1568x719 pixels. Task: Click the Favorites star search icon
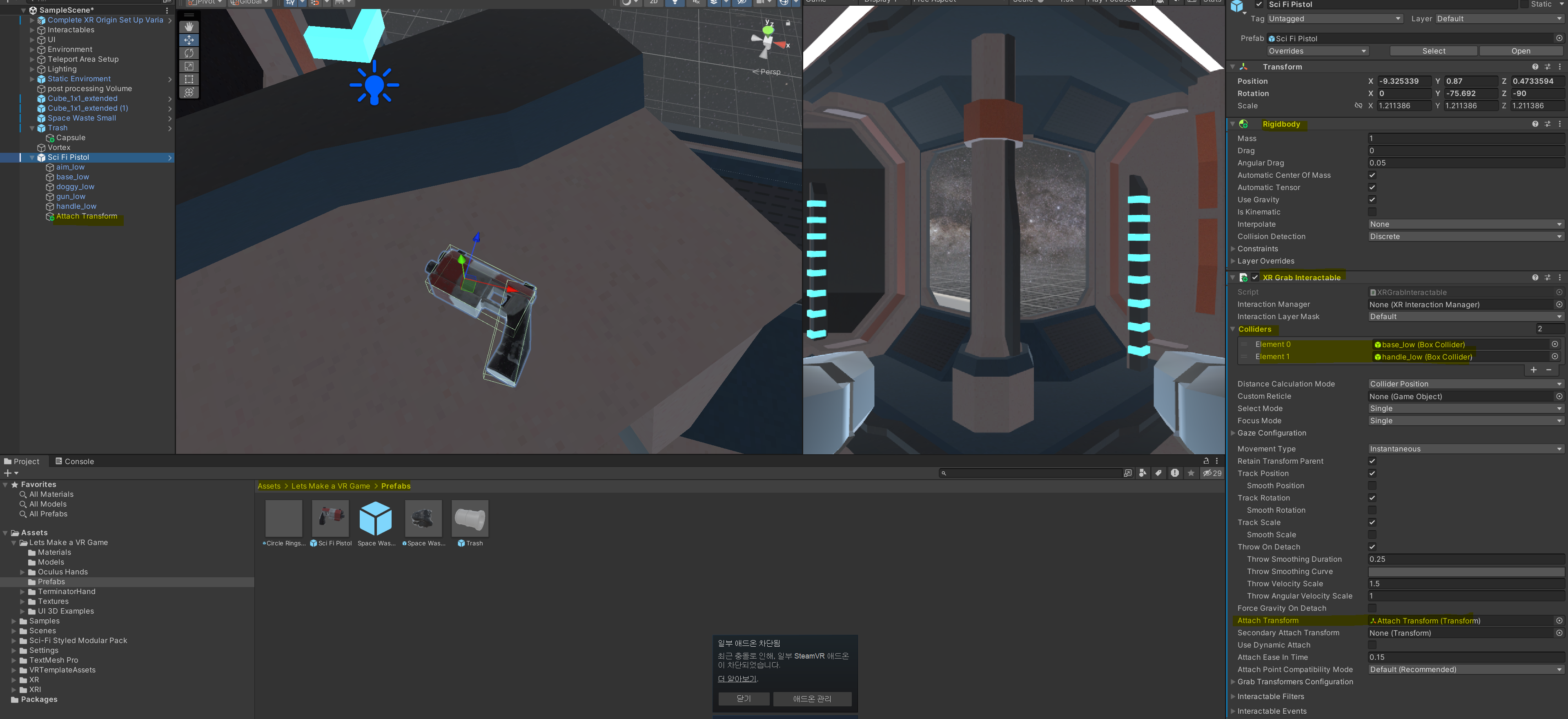pos(1191,473)
